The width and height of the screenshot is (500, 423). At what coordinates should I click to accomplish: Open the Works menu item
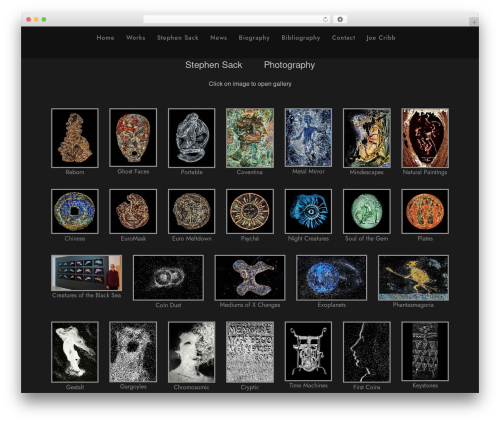[136, 38]
